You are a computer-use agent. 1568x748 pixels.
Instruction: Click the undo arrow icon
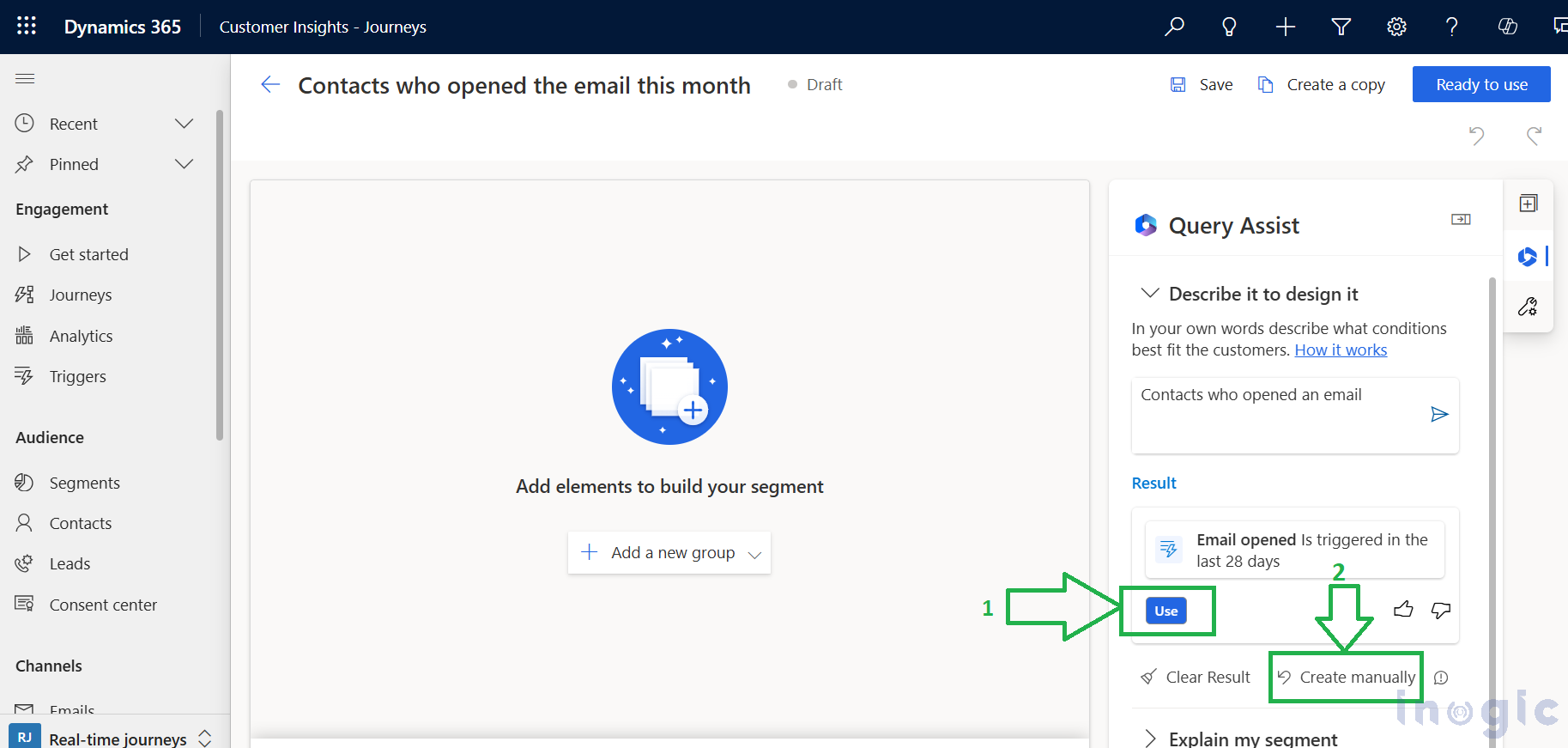point(1476,135)
